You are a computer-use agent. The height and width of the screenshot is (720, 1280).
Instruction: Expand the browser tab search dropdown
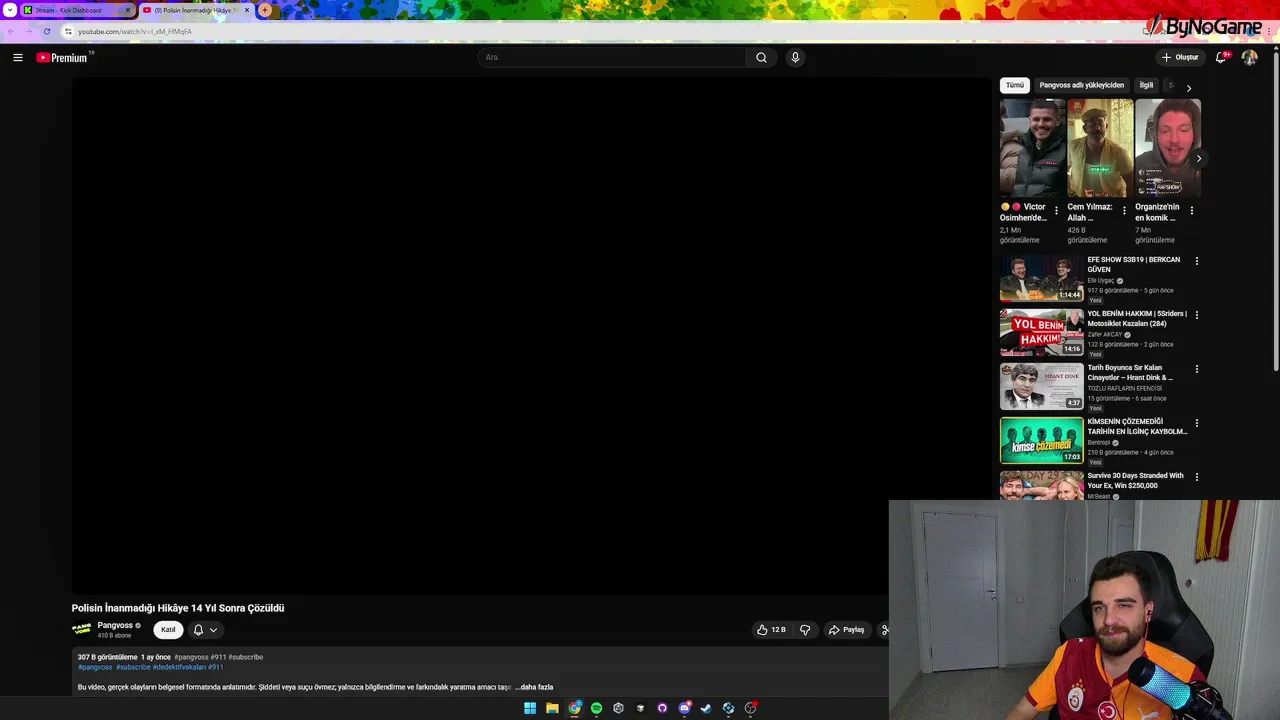10,10
